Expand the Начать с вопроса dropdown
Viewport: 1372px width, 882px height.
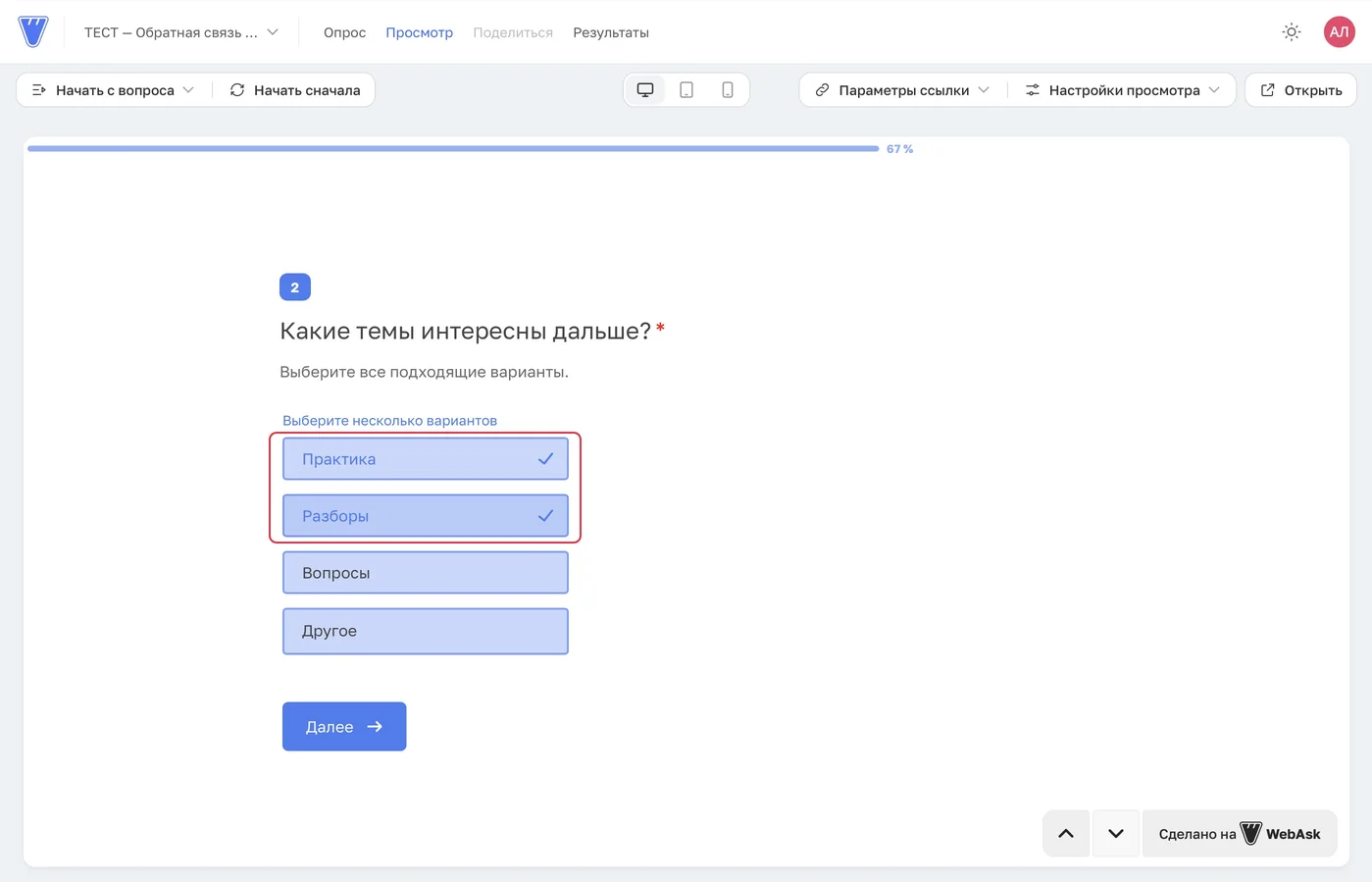[114, 90]
